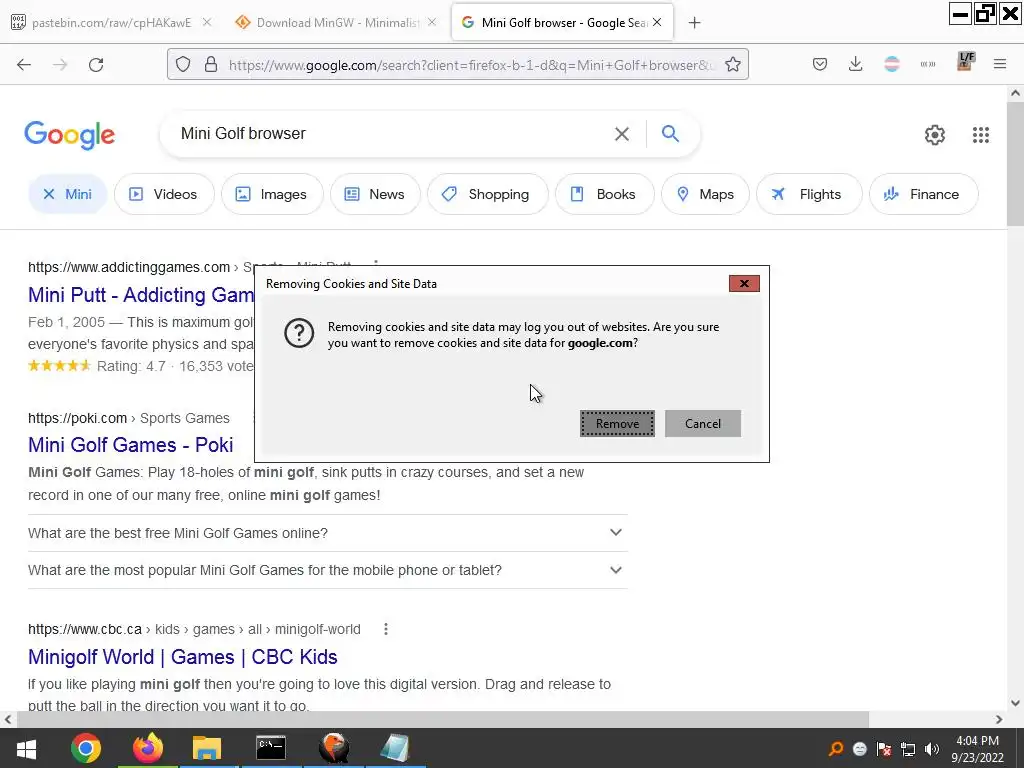The width and height of the screenshot is (1024, 768).
Task: Click the Google logo
Action: point(70,135)
